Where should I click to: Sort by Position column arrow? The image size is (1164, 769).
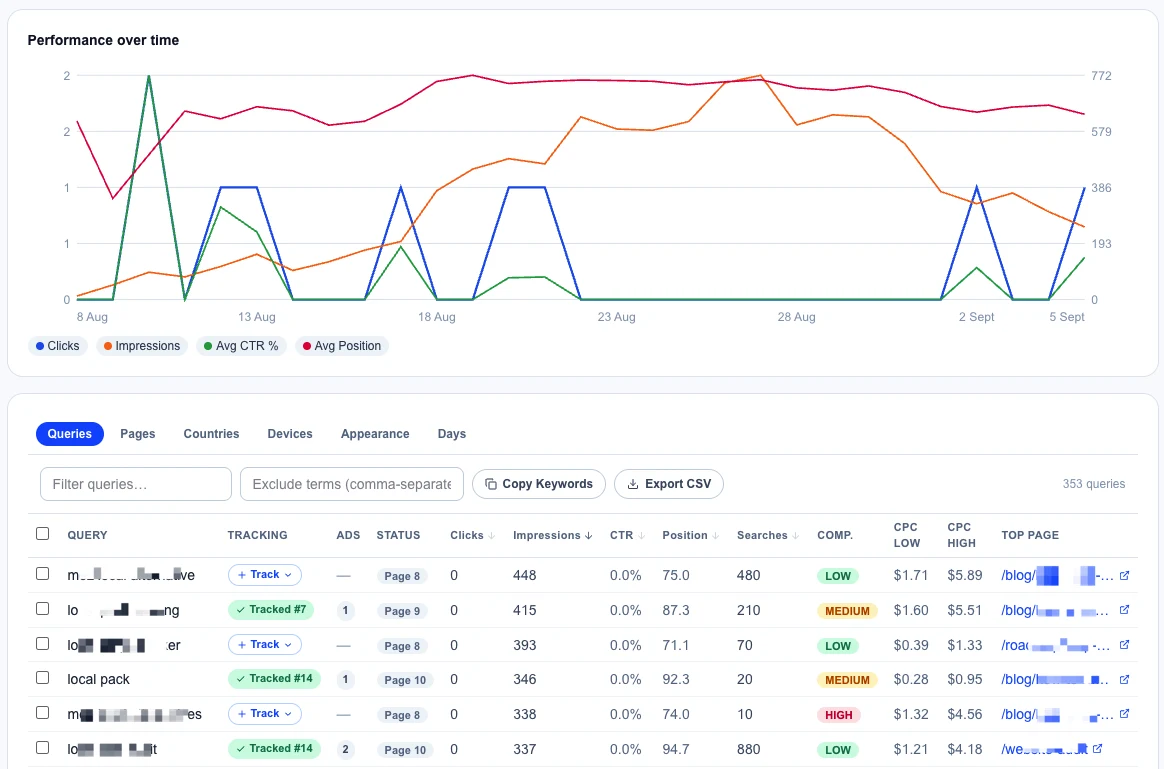tap(716, 536)
